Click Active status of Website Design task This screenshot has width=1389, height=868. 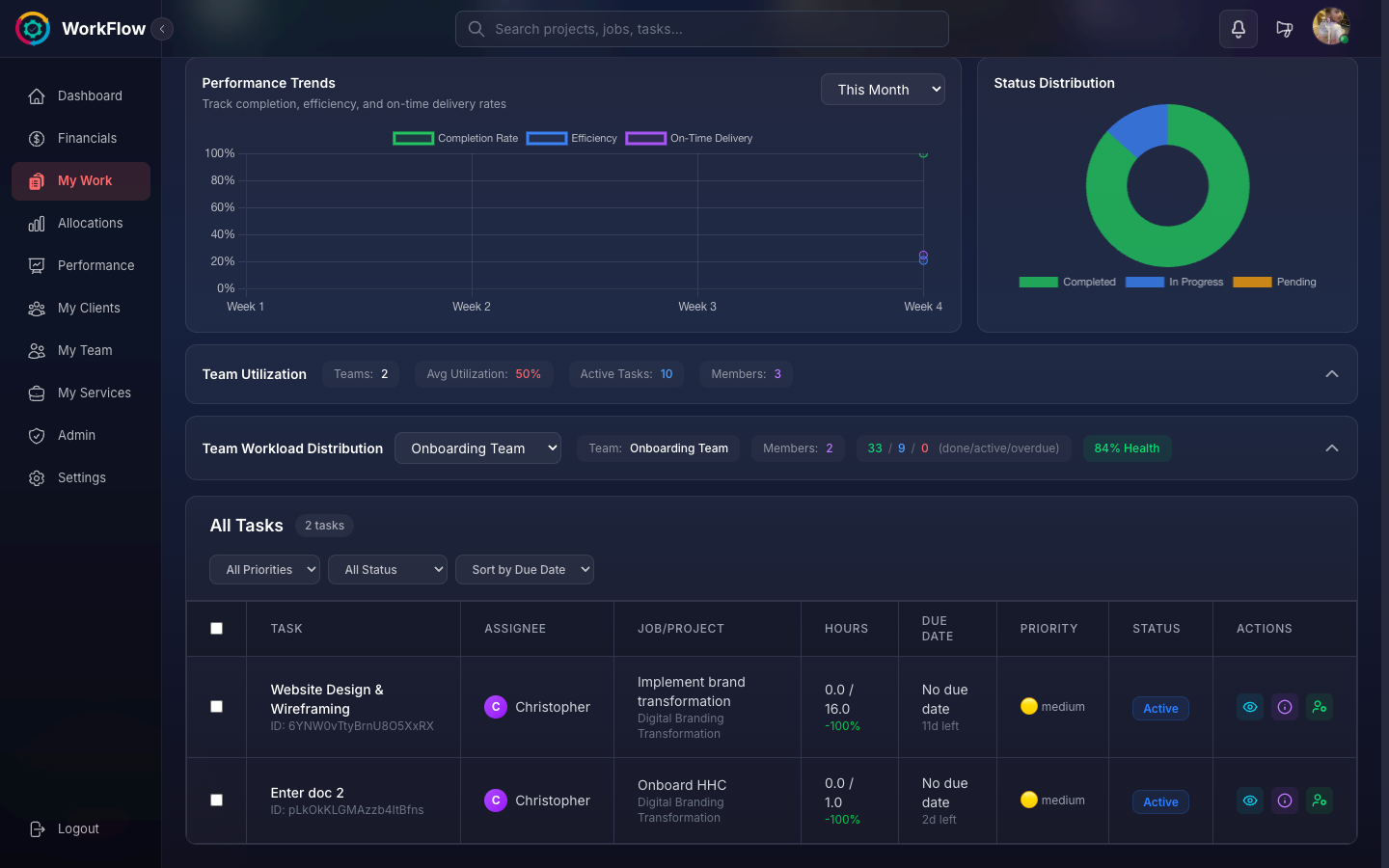[1160, 708]
